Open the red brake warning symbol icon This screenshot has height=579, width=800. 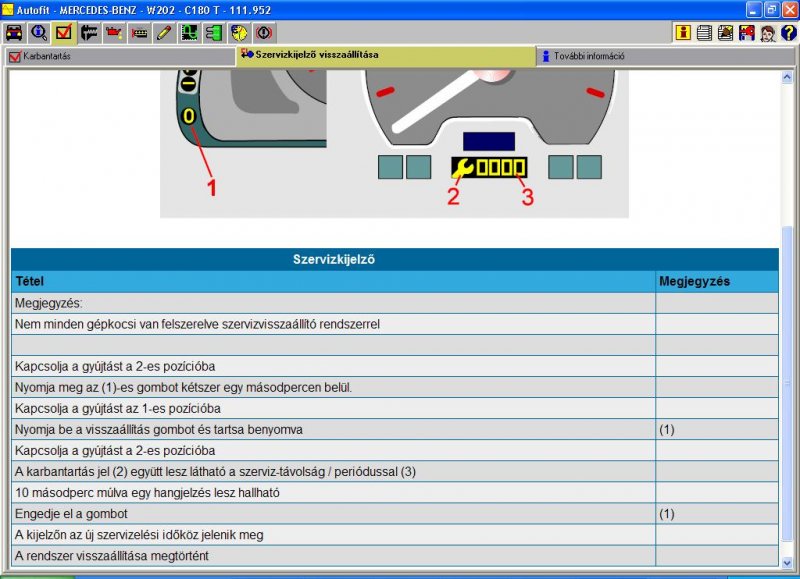click(264, 33)
